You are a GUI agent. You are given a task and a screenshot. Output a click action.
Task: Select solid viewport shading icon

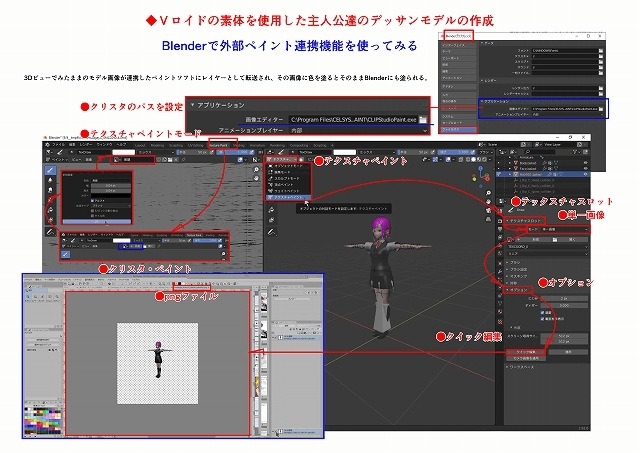coord(474,160)
